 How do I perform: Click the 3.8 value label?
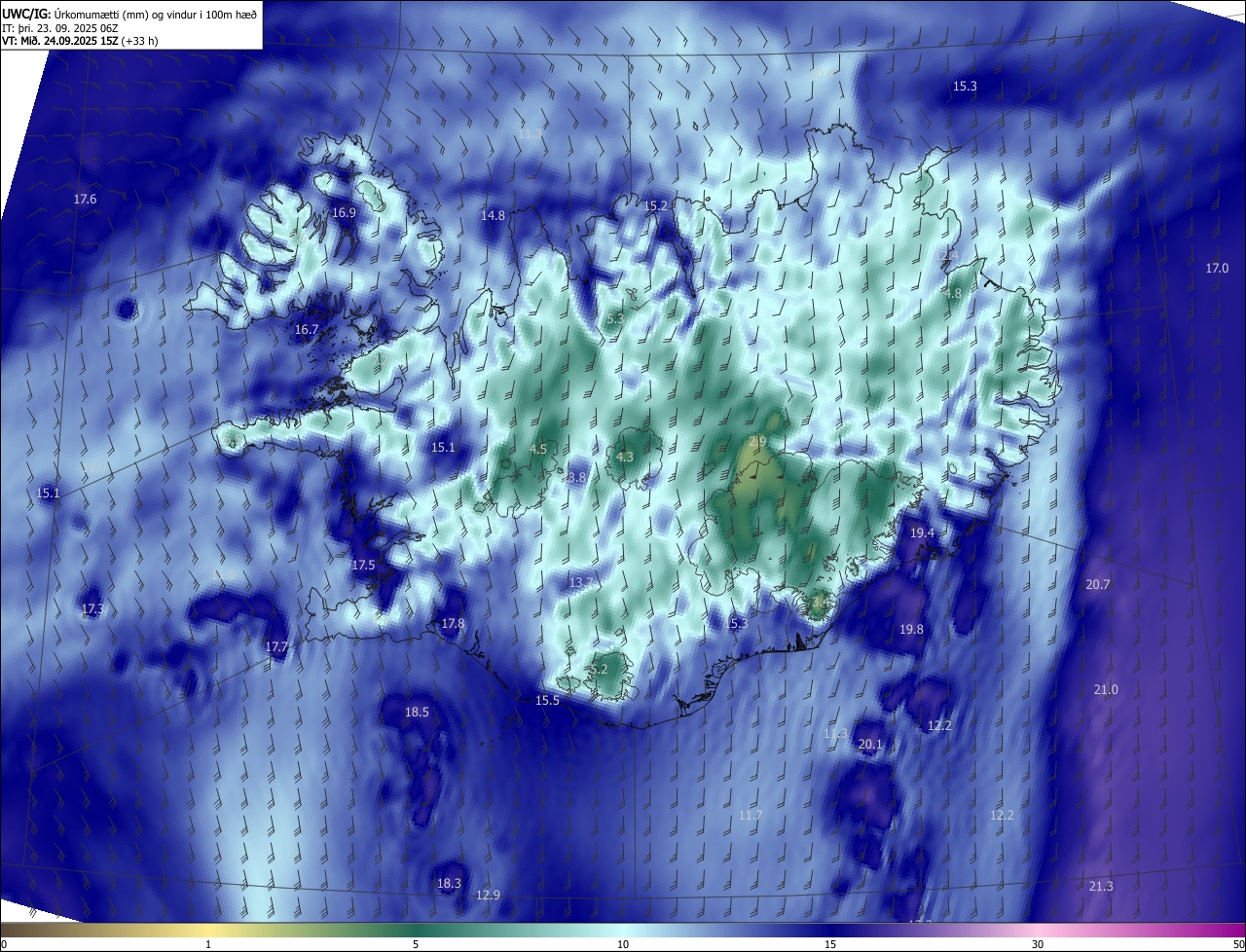coord(577,478)
